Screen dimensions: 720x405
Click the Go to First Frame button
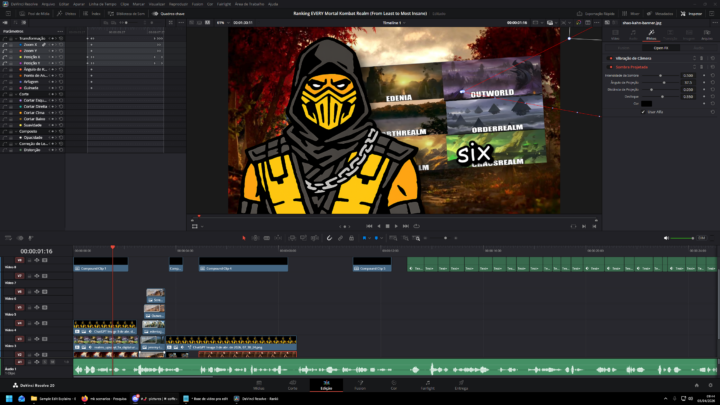click(369, 226)
